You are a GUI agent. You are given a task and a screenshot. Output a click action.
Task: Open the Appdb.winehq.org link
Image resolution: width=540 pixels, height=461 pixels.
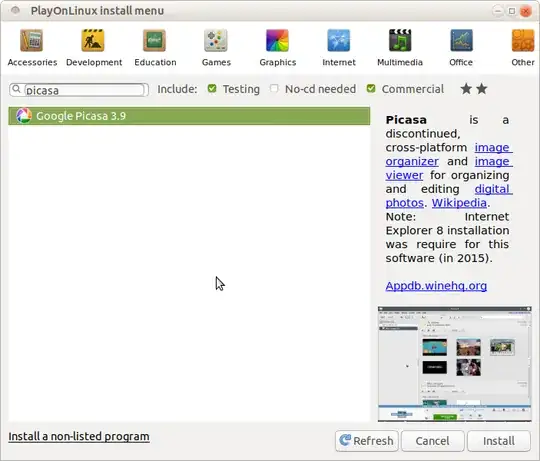[436, 286]
